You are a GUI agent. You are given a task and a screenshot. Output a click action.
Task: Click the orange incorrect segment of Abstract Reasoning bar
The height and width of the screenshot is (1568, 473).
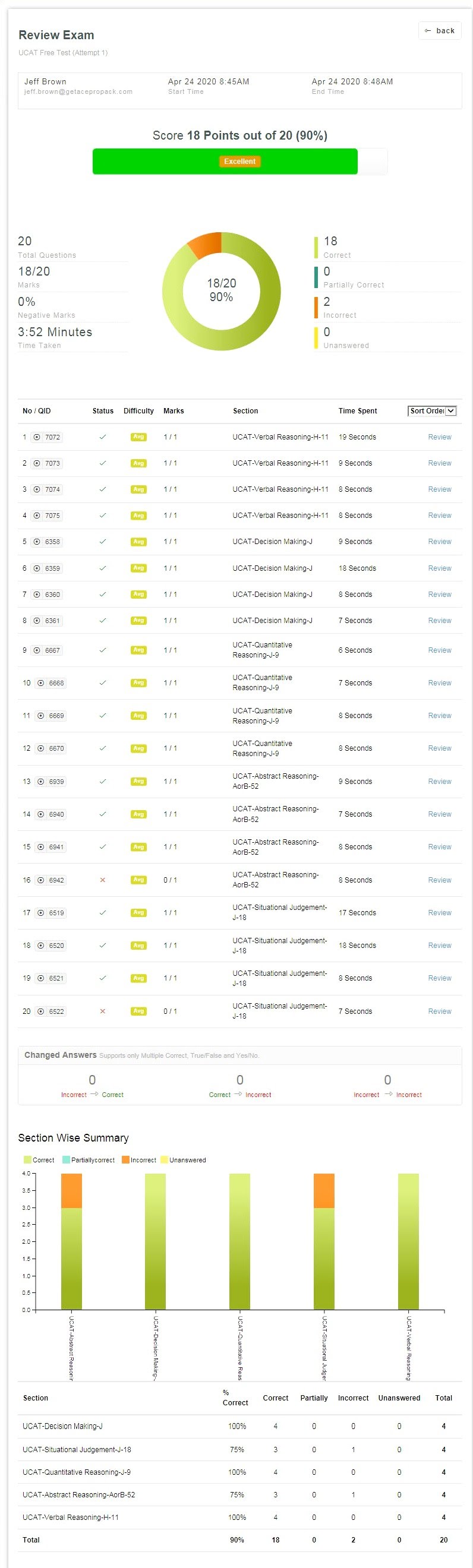pyautogui.click(x=71, y=1191)
